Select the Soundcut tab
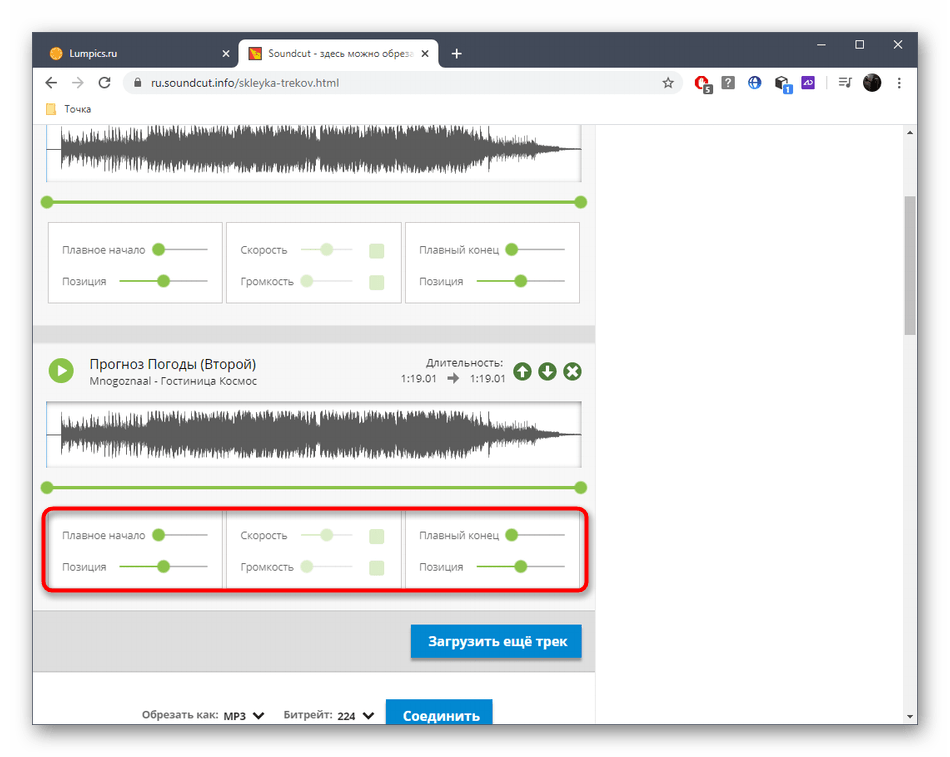This screenshot has width=950, height=757. point(338,54)
